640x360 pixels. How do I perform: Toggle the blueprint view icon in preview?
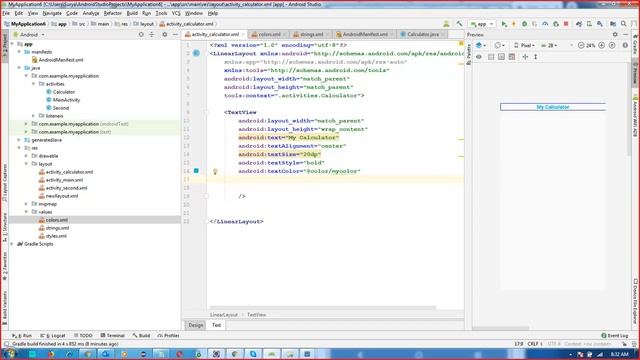click(x=502, y=57)
